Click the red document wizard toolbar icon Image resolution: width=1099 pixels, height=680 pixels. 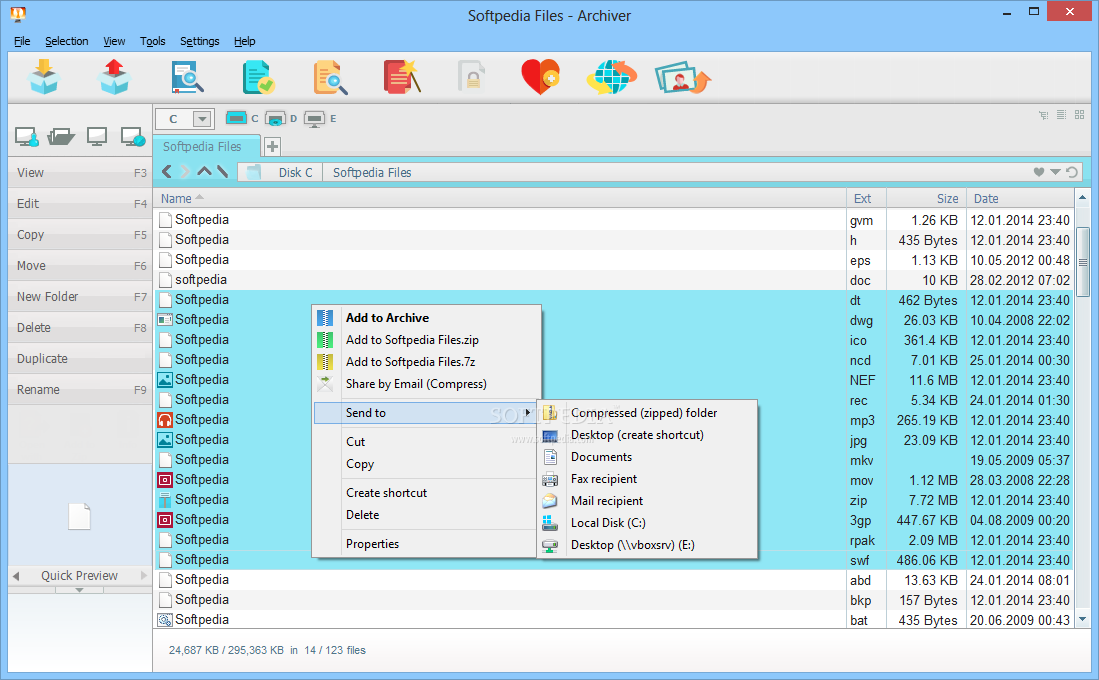click(x=401, y=76)
